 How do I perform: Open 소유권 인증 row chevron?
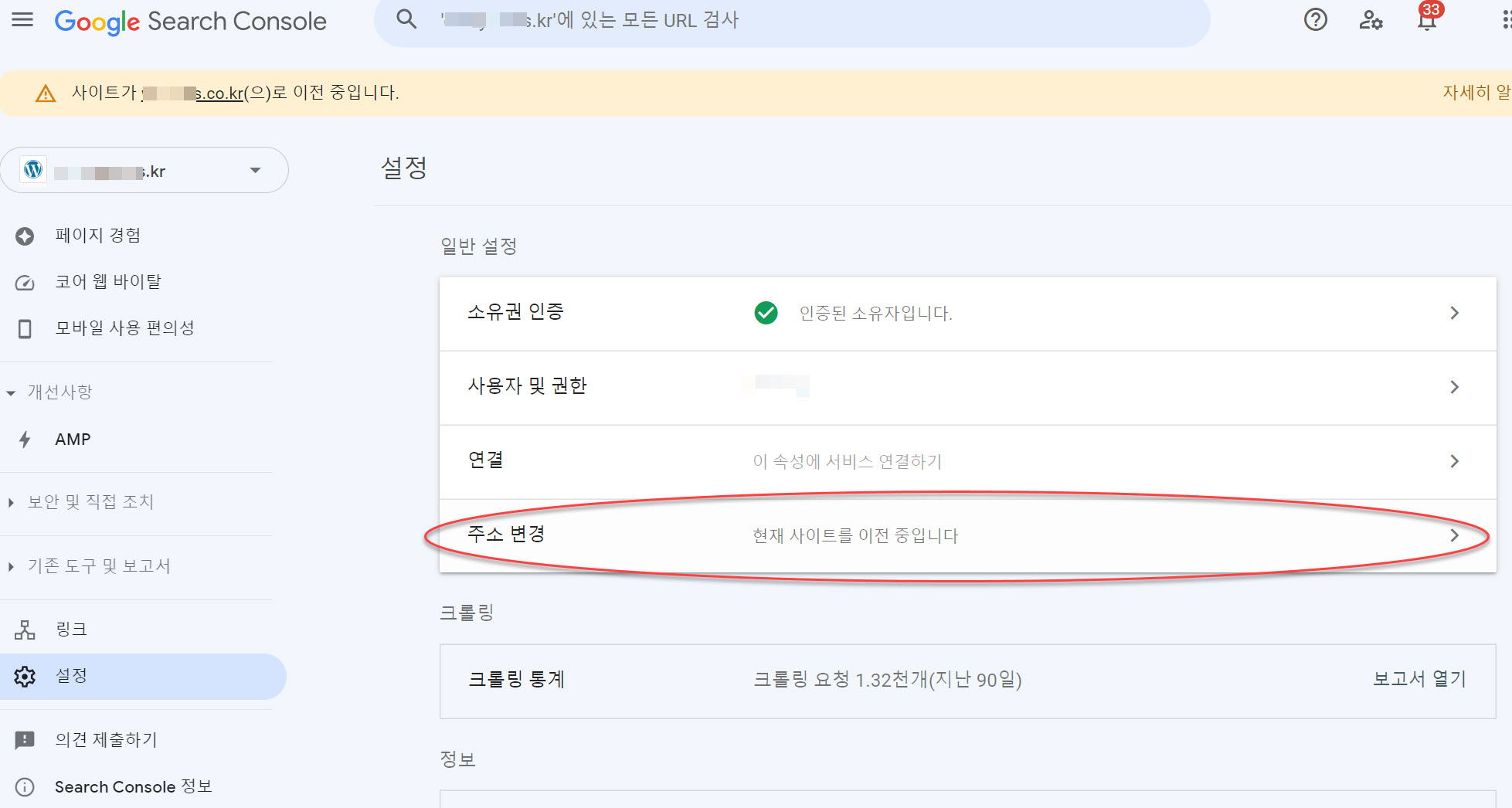pyautogui.click(x=1454, y=313)
